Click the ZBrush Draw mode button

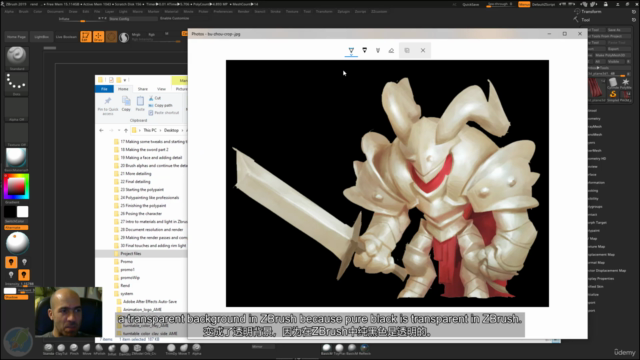pyautogui.click(x=98, y=37)
